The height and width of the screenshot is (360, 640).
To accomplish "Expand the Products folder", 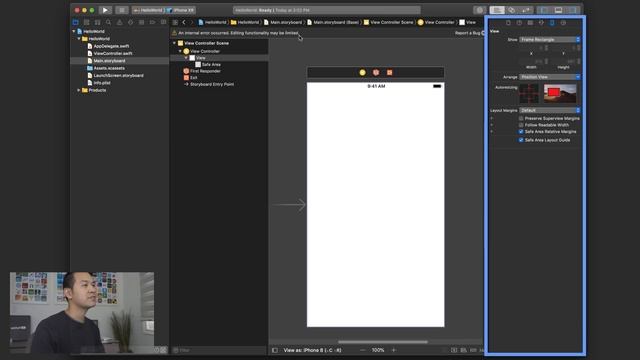I will (x=79, y=90).
